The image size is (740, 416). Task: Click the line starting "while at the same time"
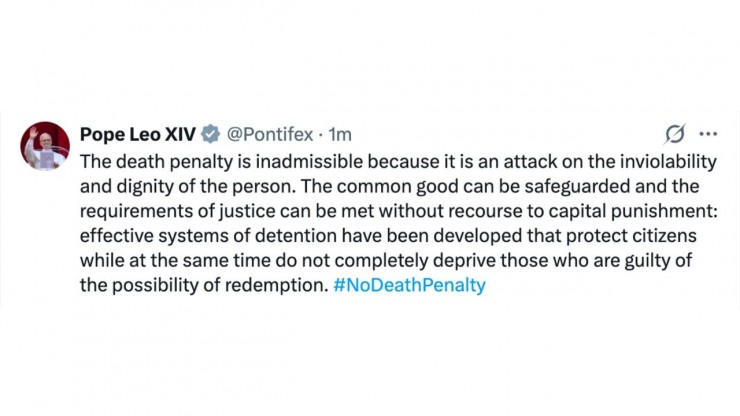pos(386,260)
